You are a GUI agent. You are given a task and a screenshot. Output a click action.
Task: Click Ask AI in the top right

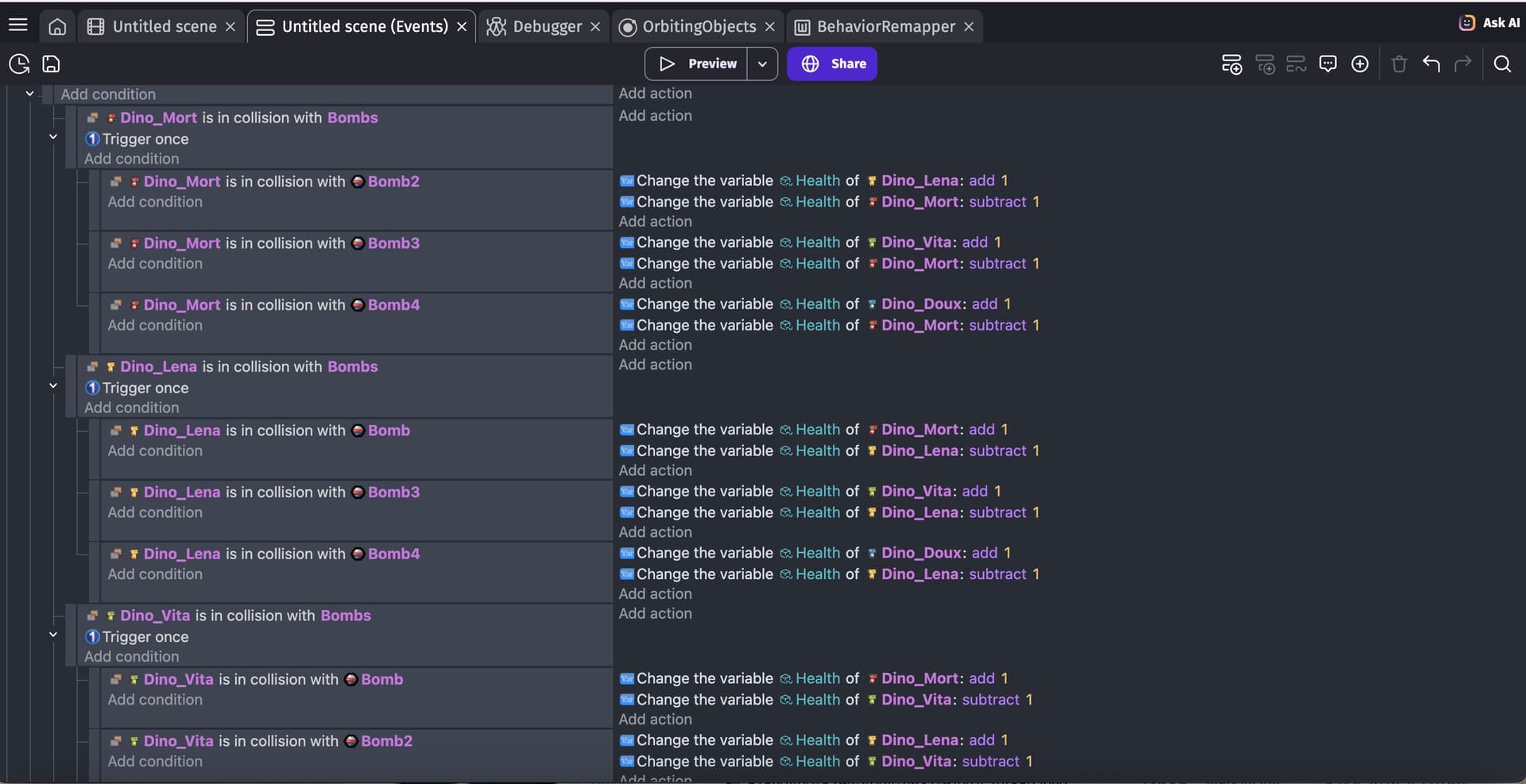(1489, 23)
